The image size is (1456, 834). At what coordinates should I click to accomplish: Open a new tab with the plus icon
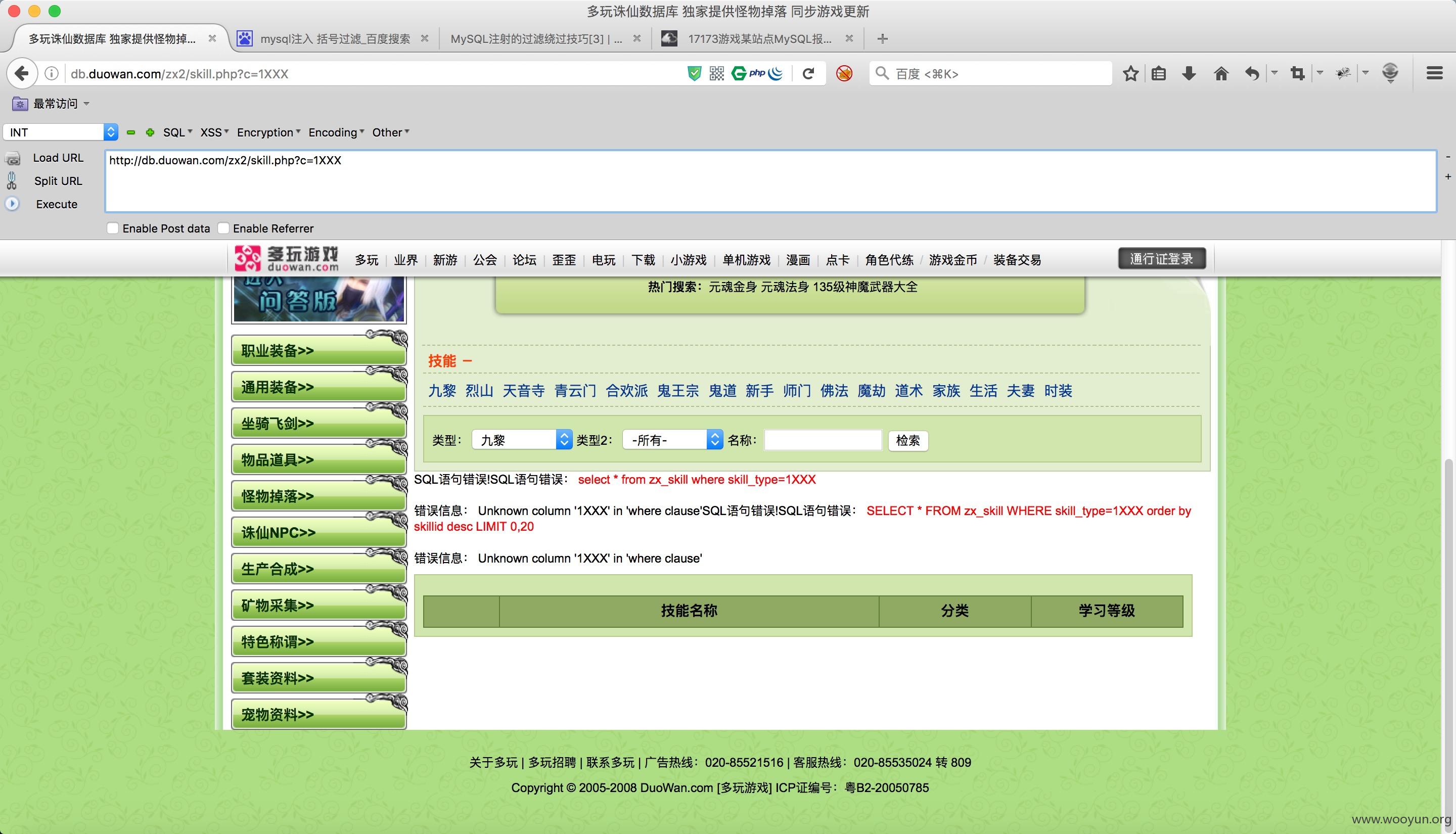tap(883, 39)
